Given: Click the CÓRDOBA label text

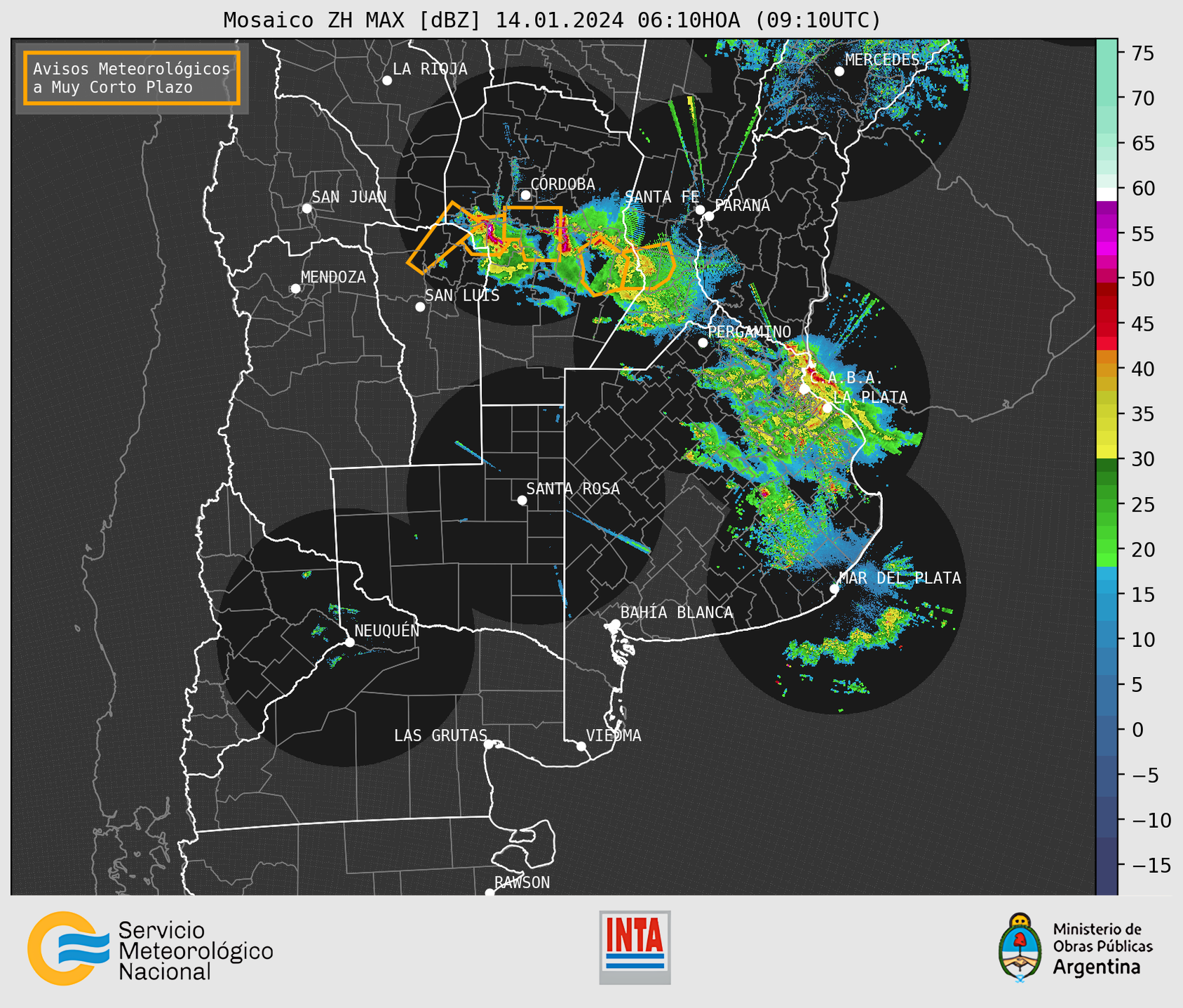Looking at the screenshot, I should tap(562, 184).
